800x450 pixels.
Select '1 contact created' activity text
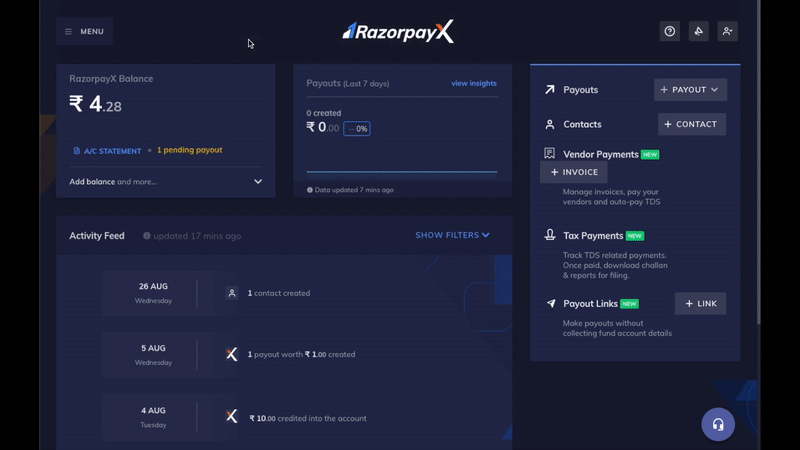[279, 293]
